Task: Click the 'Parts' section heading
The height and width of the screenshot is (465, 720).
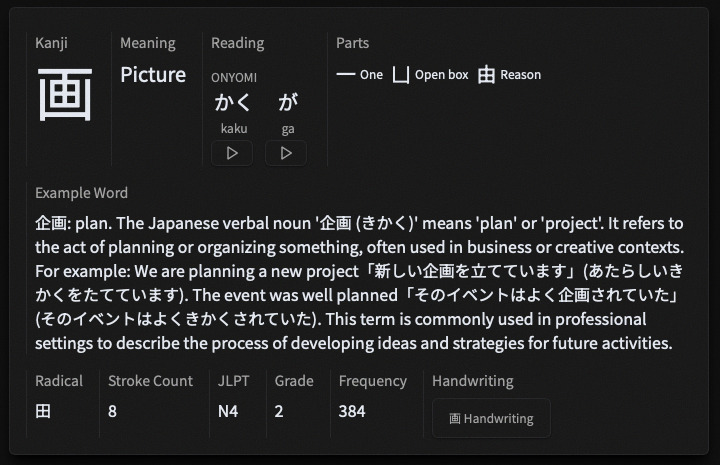Action: [352, 43]
